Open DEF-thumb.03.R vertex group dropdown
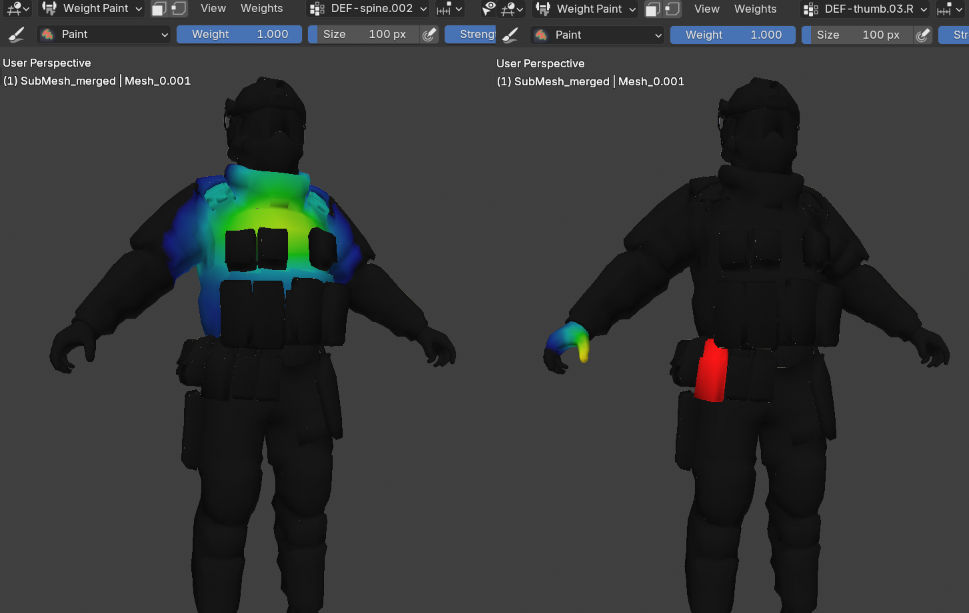 click(865, 9)
